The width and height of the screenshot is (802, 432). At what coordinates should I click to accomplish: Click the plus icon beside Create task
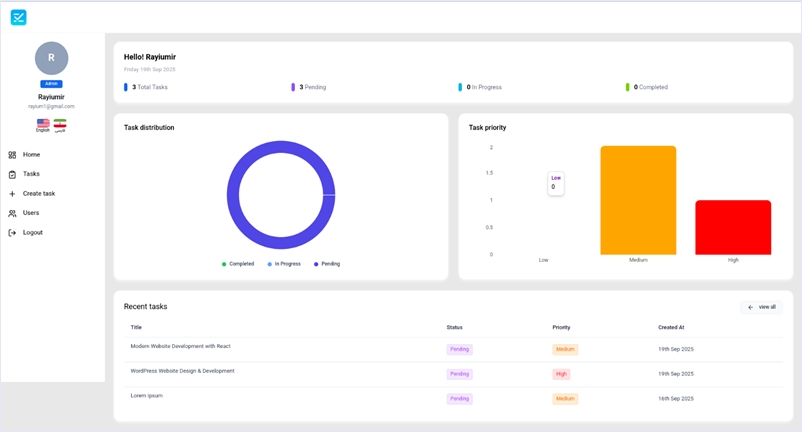click(x=12, y=194)
